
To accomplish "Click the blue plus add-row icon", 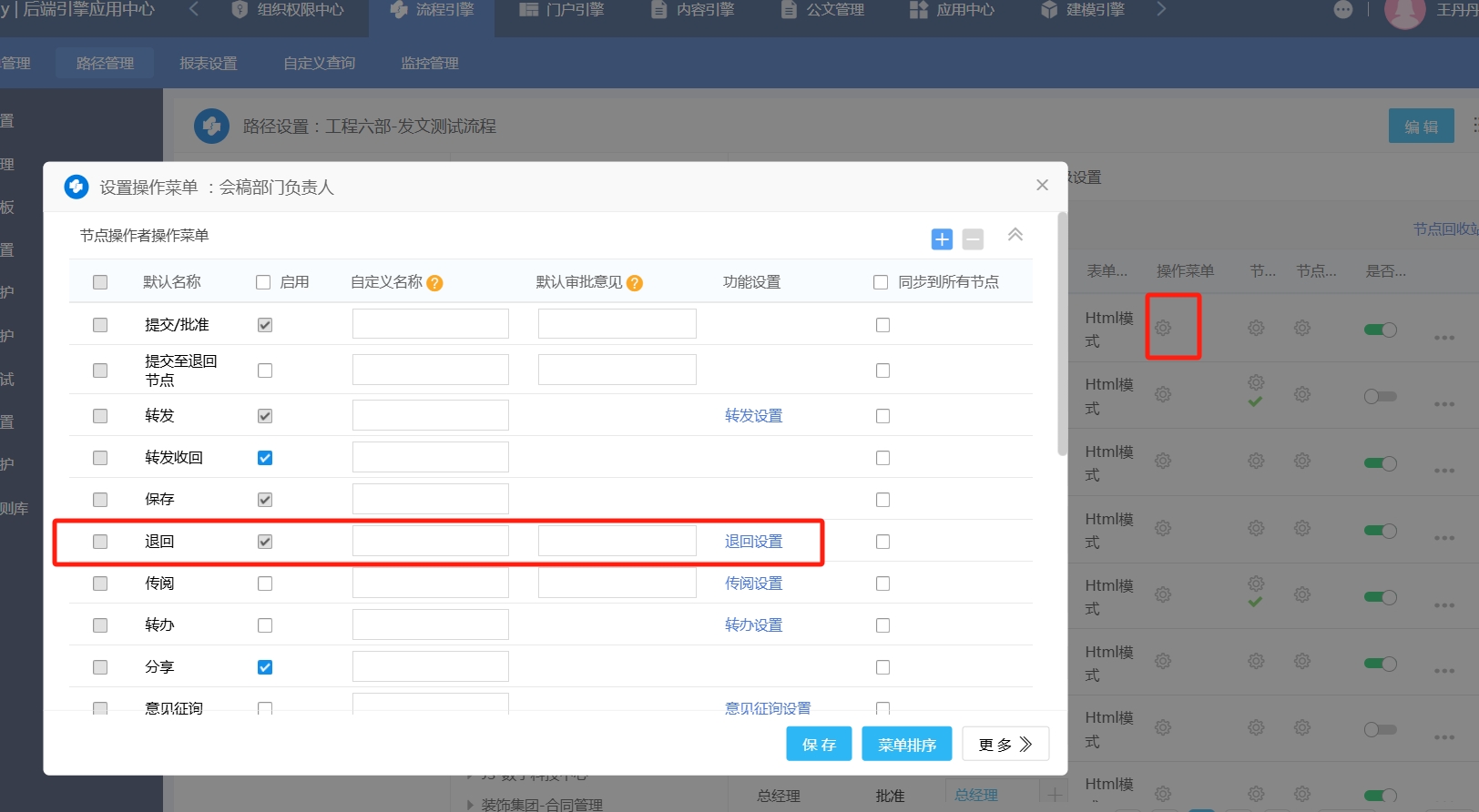I will 942,239.
